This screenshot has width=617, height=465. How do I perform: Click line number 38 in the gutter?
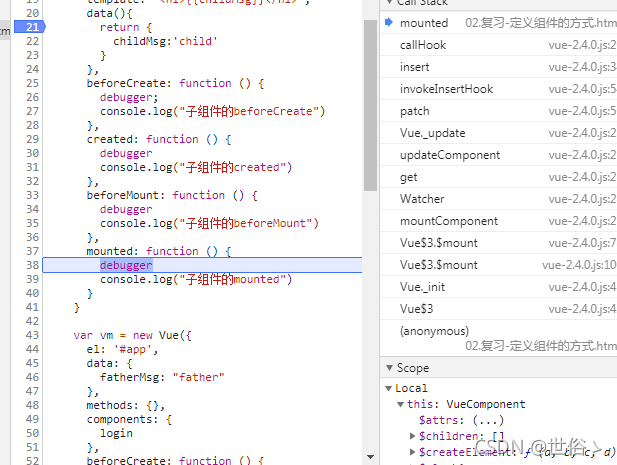pyautogui.click(x=33, y=265)
